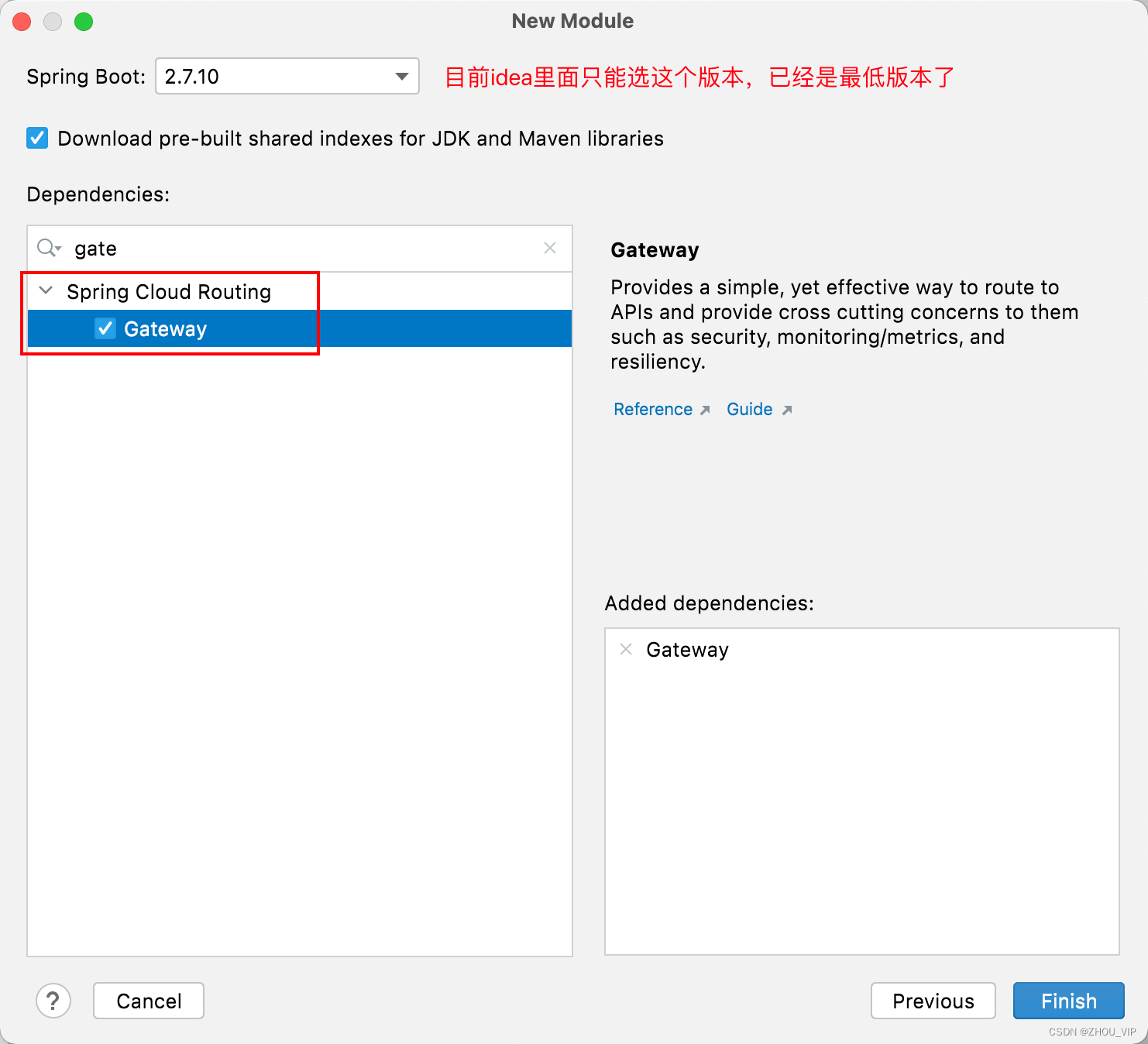The width and height of the screenshot is (1148, 1044).
Task: Collapse the Spring Cloud Routing group
Action: click(x=46, y=290)
